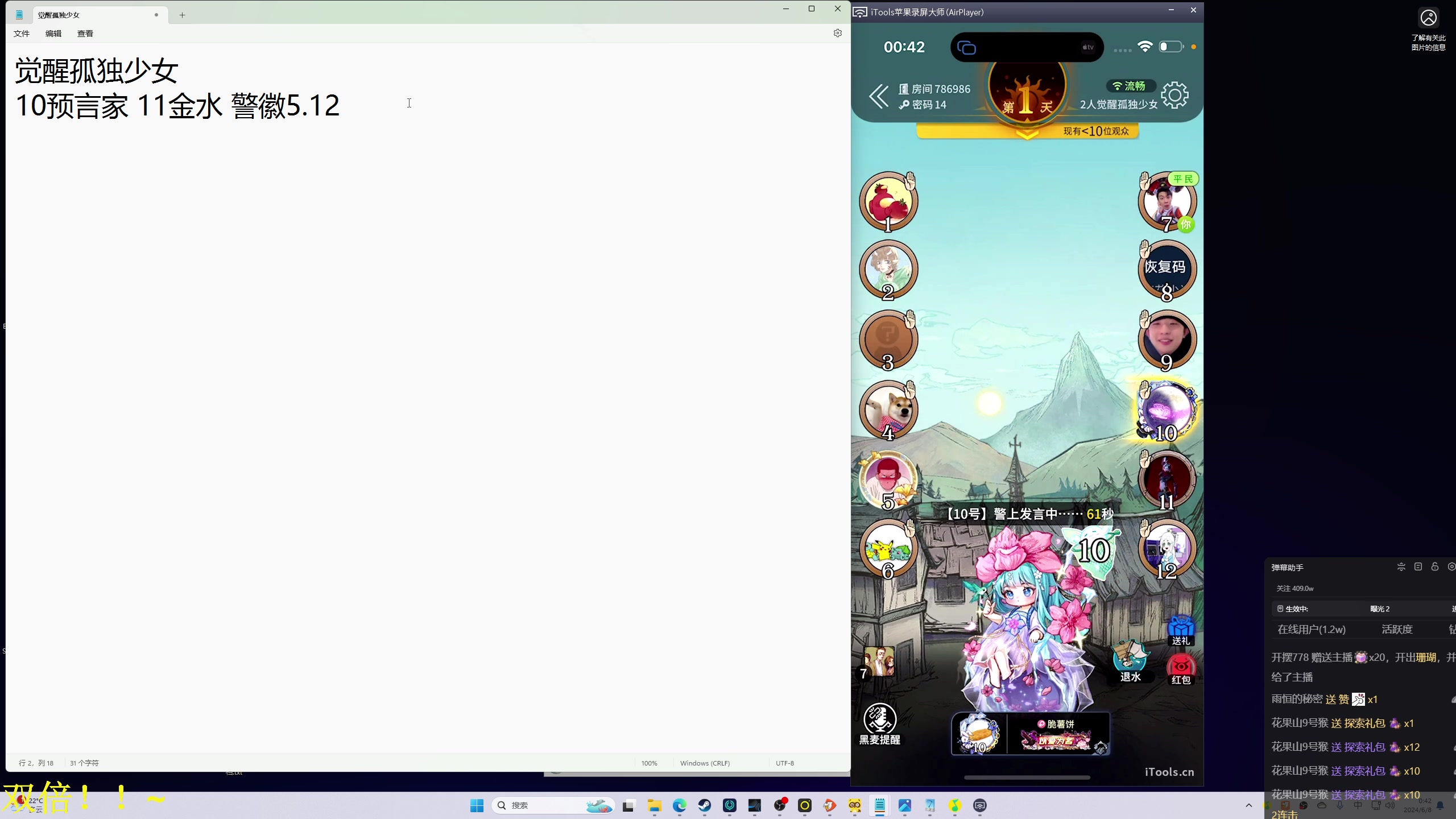Open the 编辑 menu in Notepad
The height and width of the screenshot is (819, 1456).
53,34
